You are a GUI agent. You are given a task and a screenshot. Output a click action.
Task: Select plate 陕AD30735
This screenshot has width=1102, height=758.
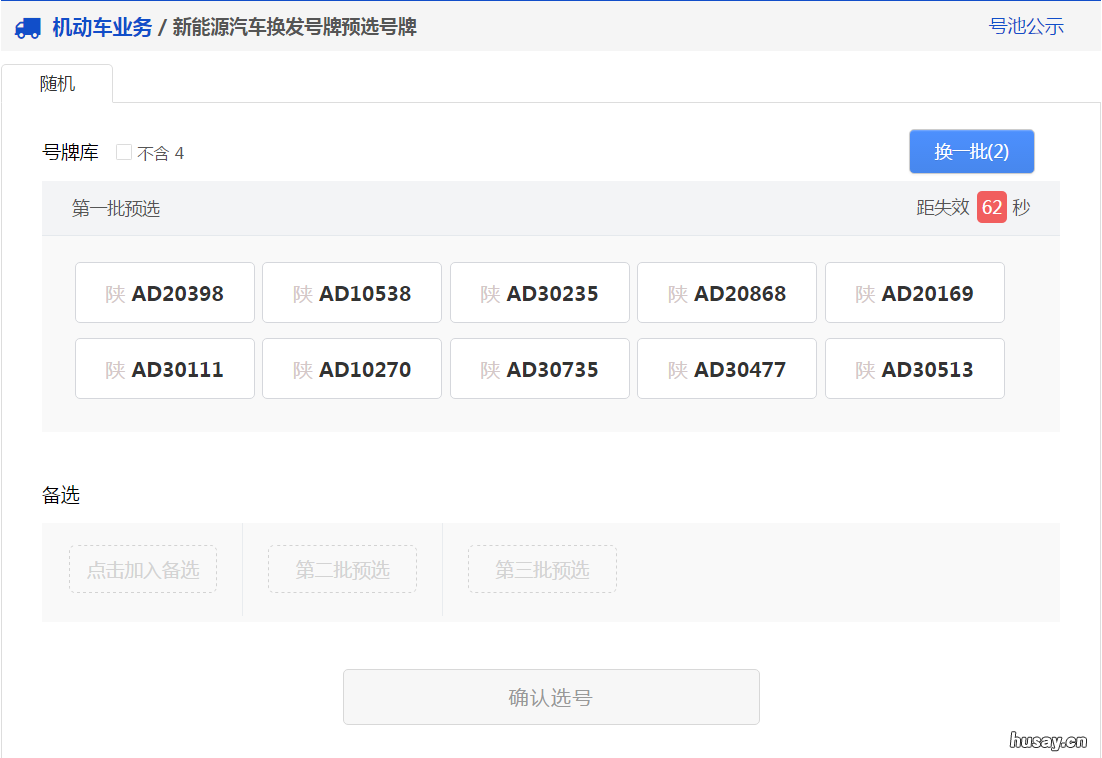click(x=539, y=368)
